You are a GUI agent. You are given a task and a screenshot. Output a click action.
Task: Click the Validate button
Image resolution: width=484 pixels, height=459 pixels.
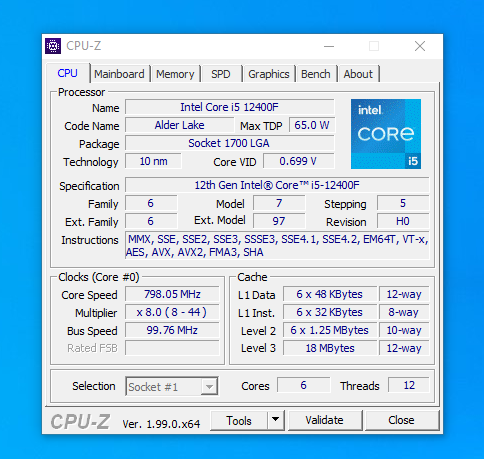pyautogui.click(x=324, y=420)
